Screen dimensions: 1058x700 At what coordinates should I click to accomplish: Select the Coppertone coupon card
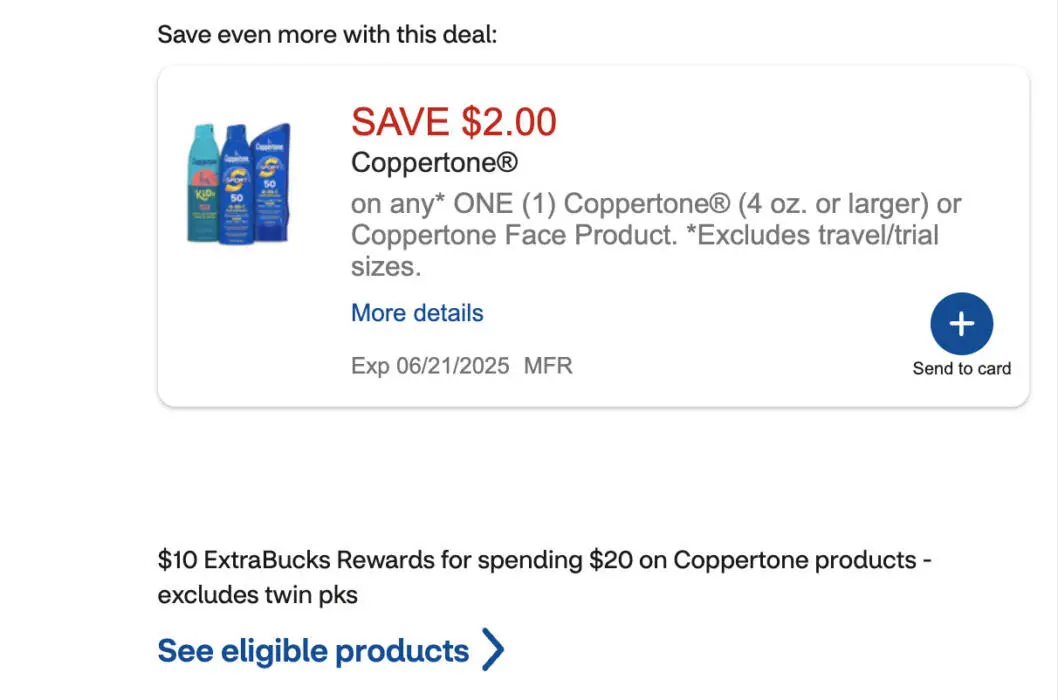click(x=592, y=235)
